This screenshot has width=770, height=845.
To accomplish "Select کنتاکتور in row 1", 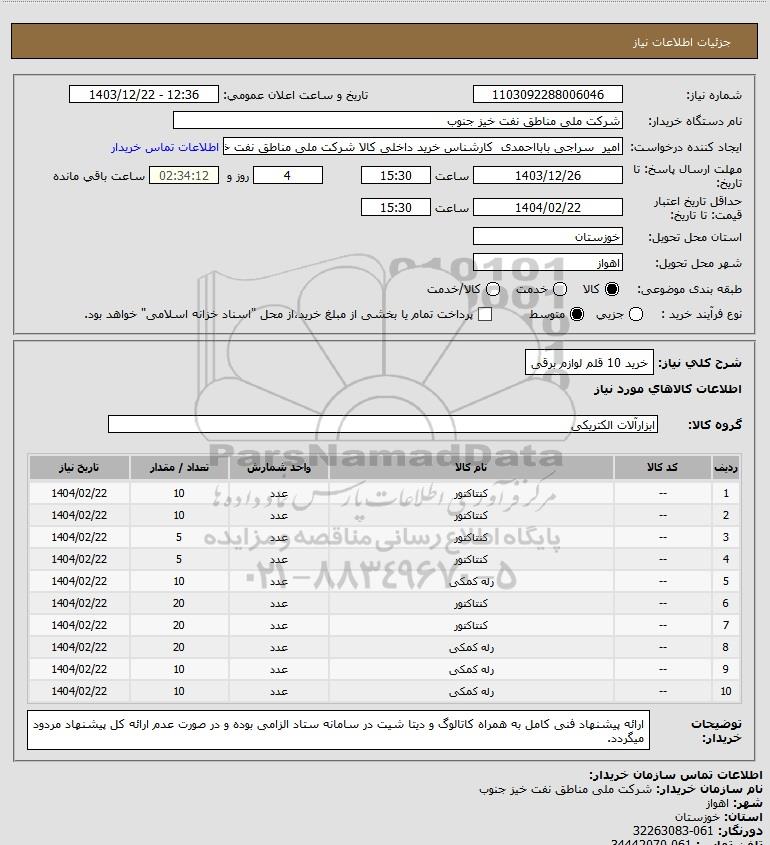I will coord(471,493).
